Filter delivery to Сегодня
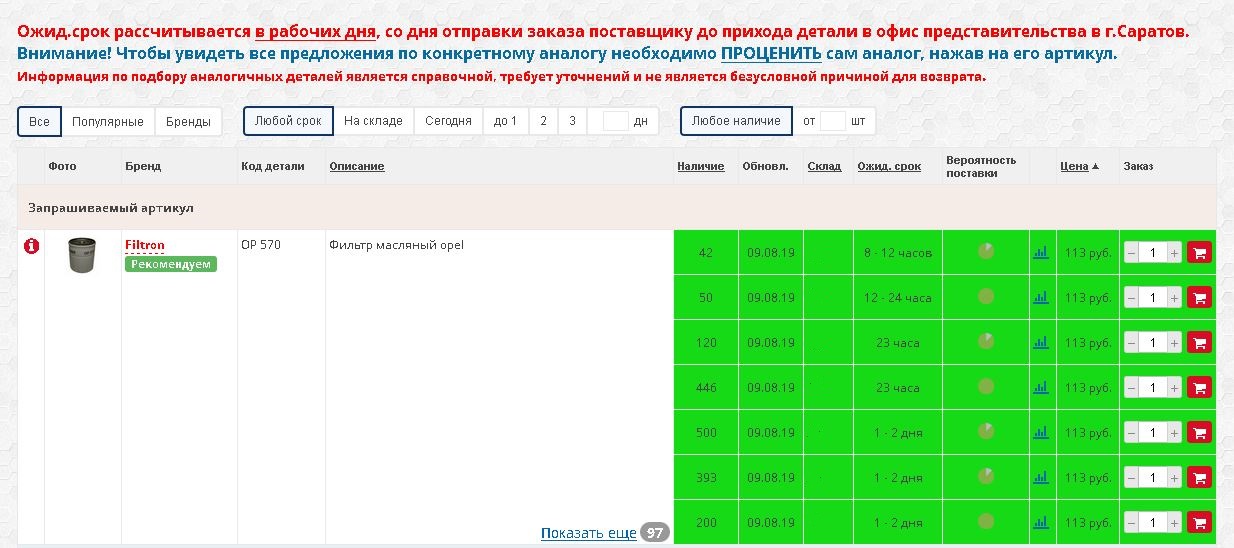Screen dimensions: 1234x548 (448, 121)
